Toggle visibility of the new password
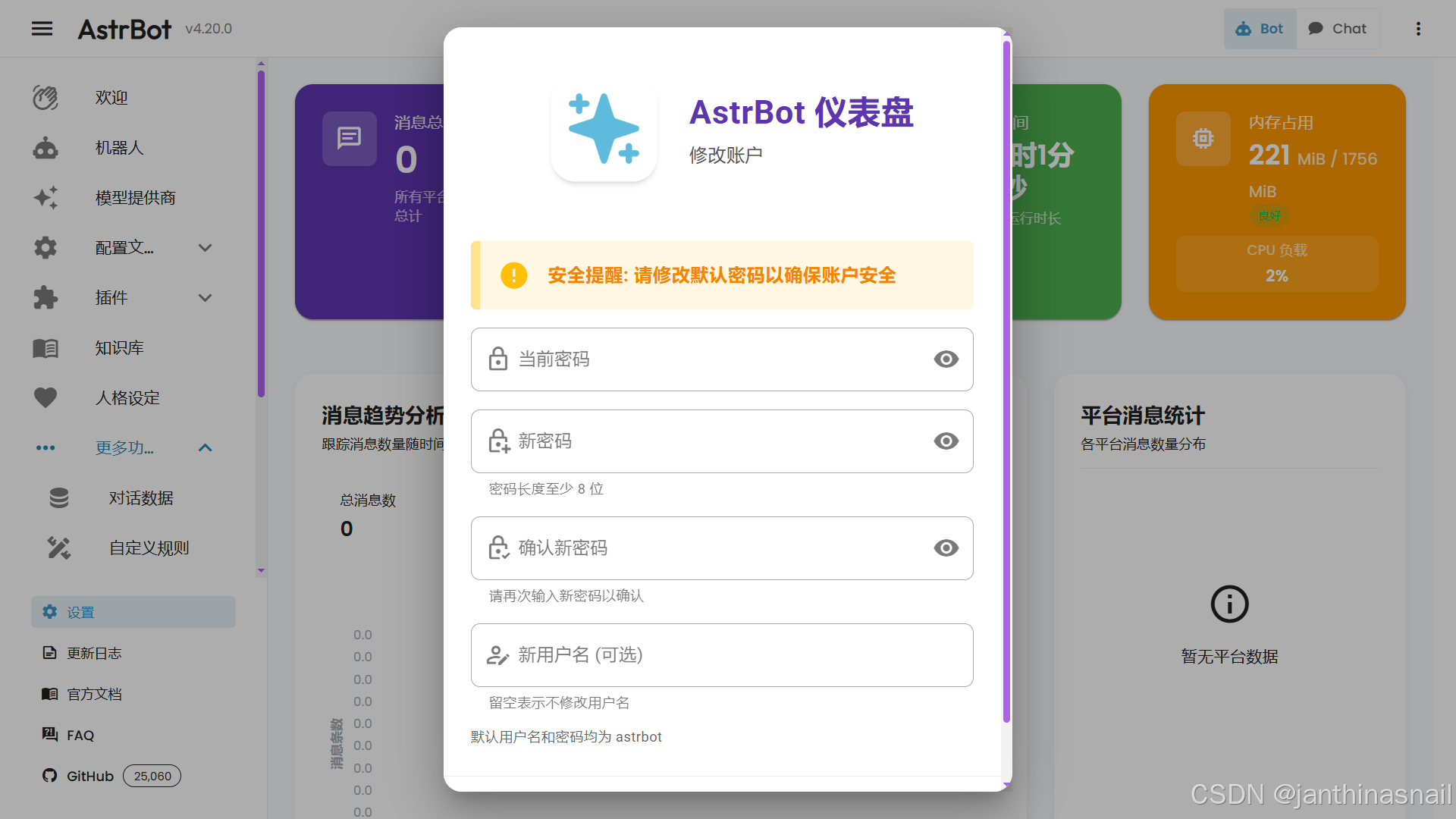 946,441
